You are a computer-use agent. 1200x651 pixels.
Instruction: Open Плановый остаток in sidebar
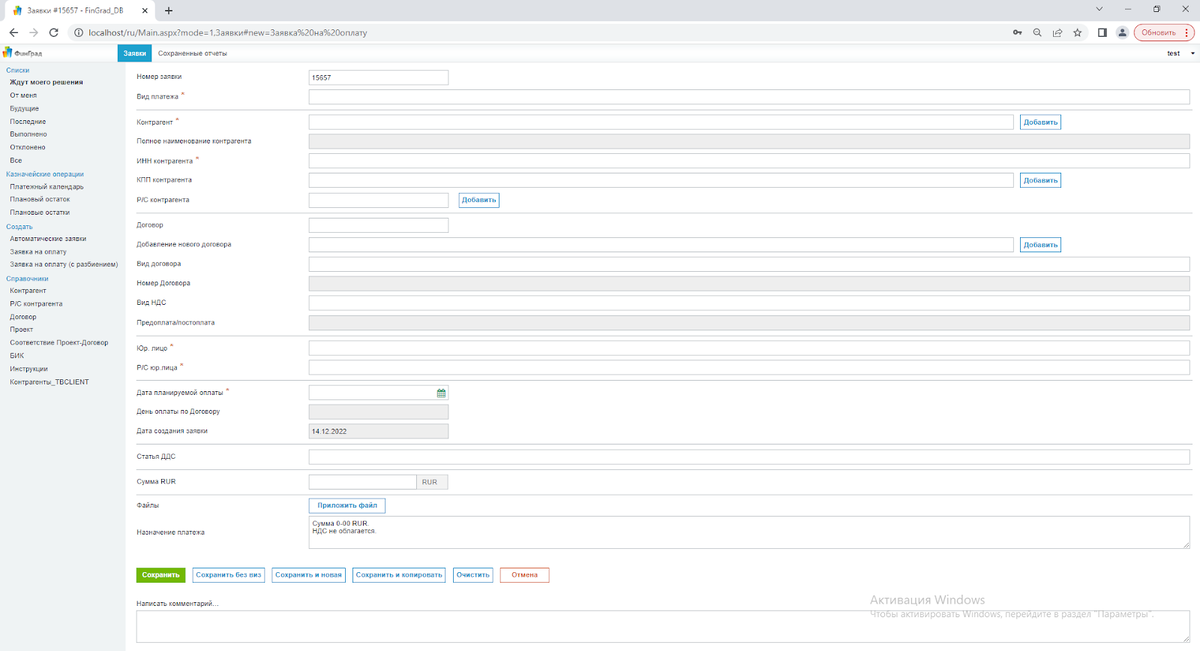click(40, 199)
